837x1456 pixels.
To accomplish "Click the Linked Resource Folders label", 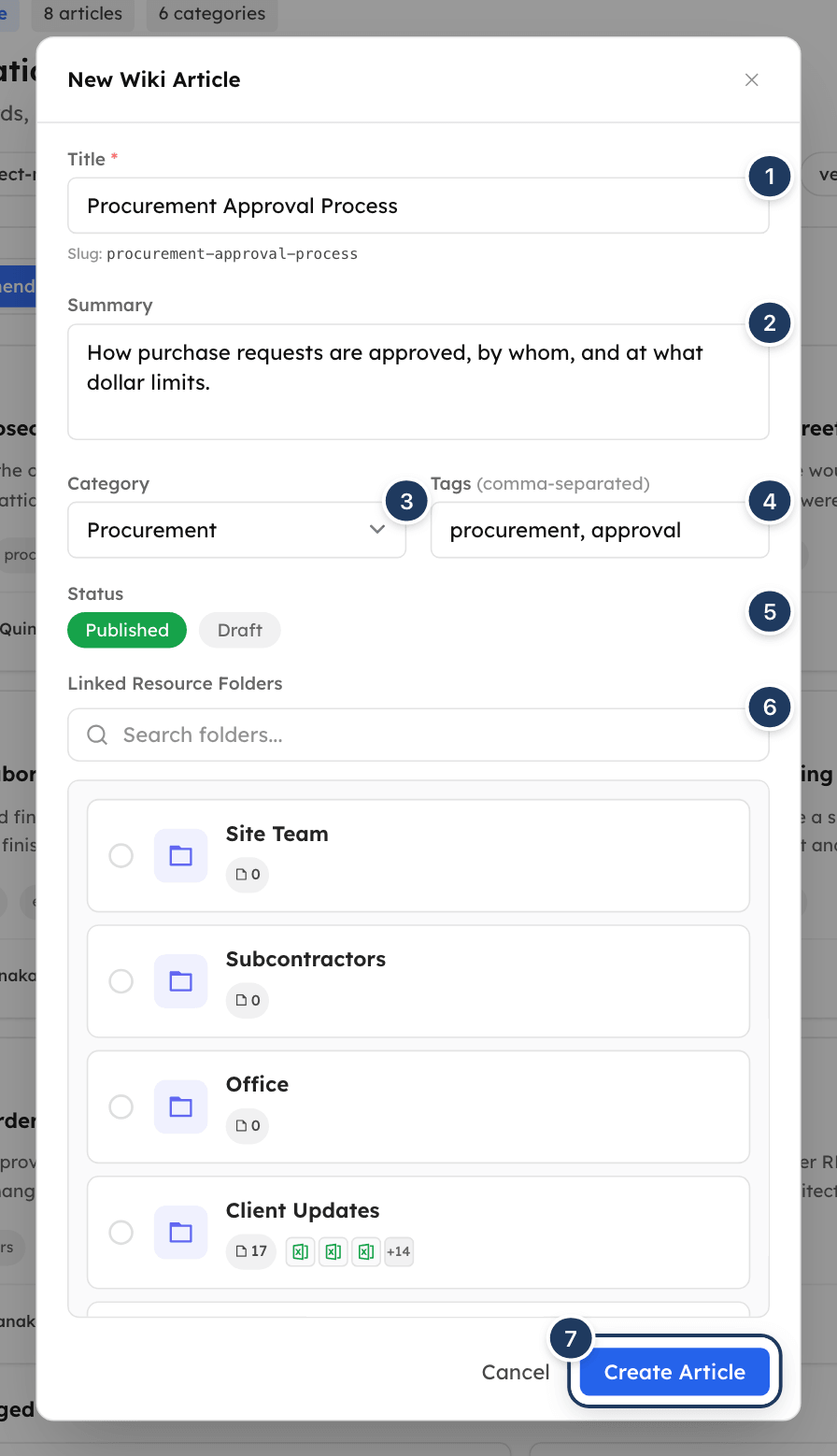I will (175, 683).
